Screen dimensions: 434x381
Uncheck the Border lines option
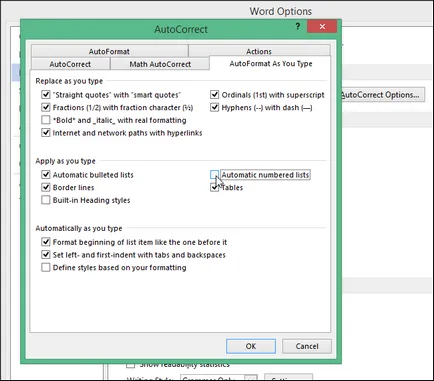[46, 187]
